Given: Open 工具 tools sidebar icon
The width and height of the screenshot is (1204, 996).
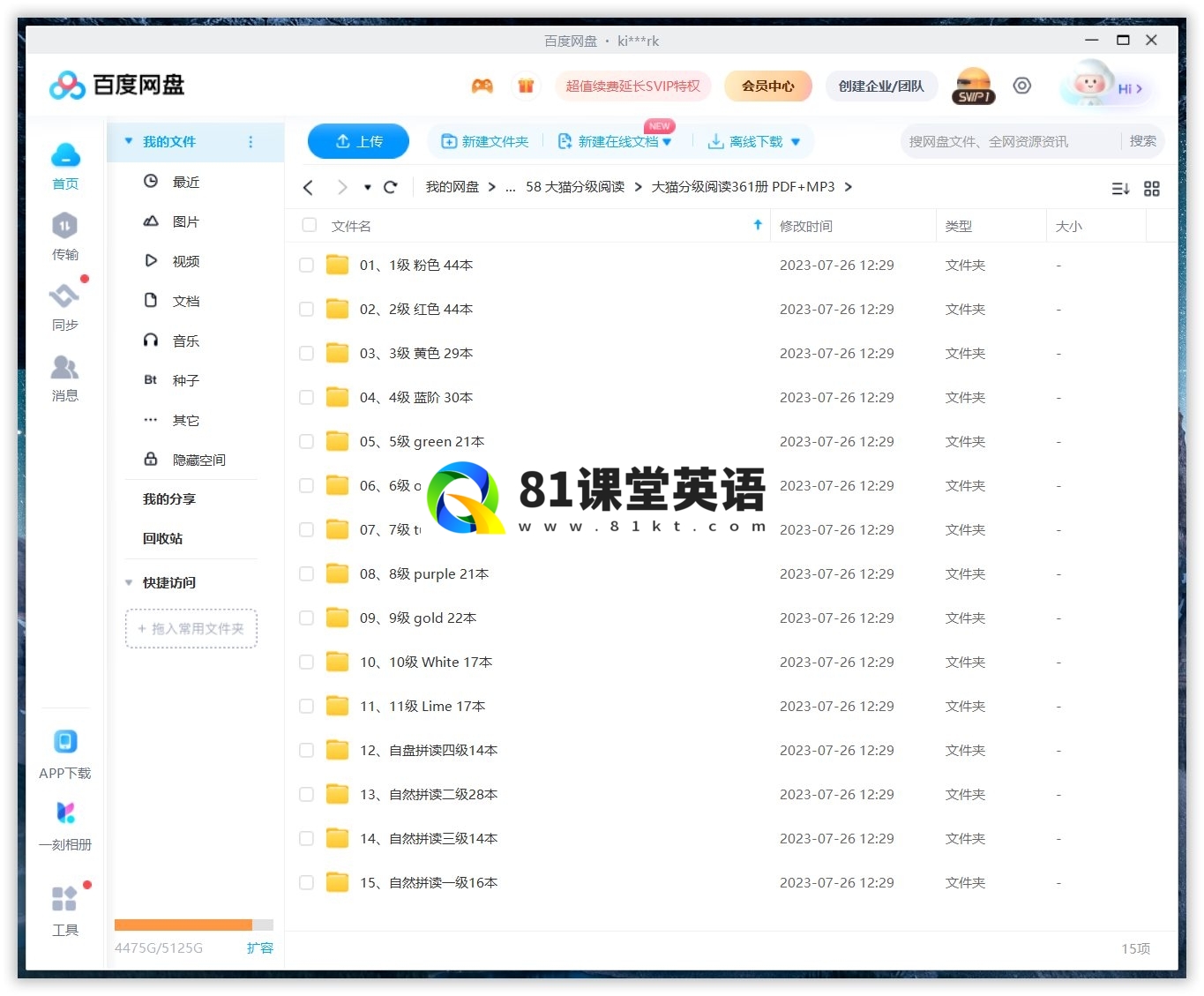Looking at the screenshot, I should [x=65, y=911].
